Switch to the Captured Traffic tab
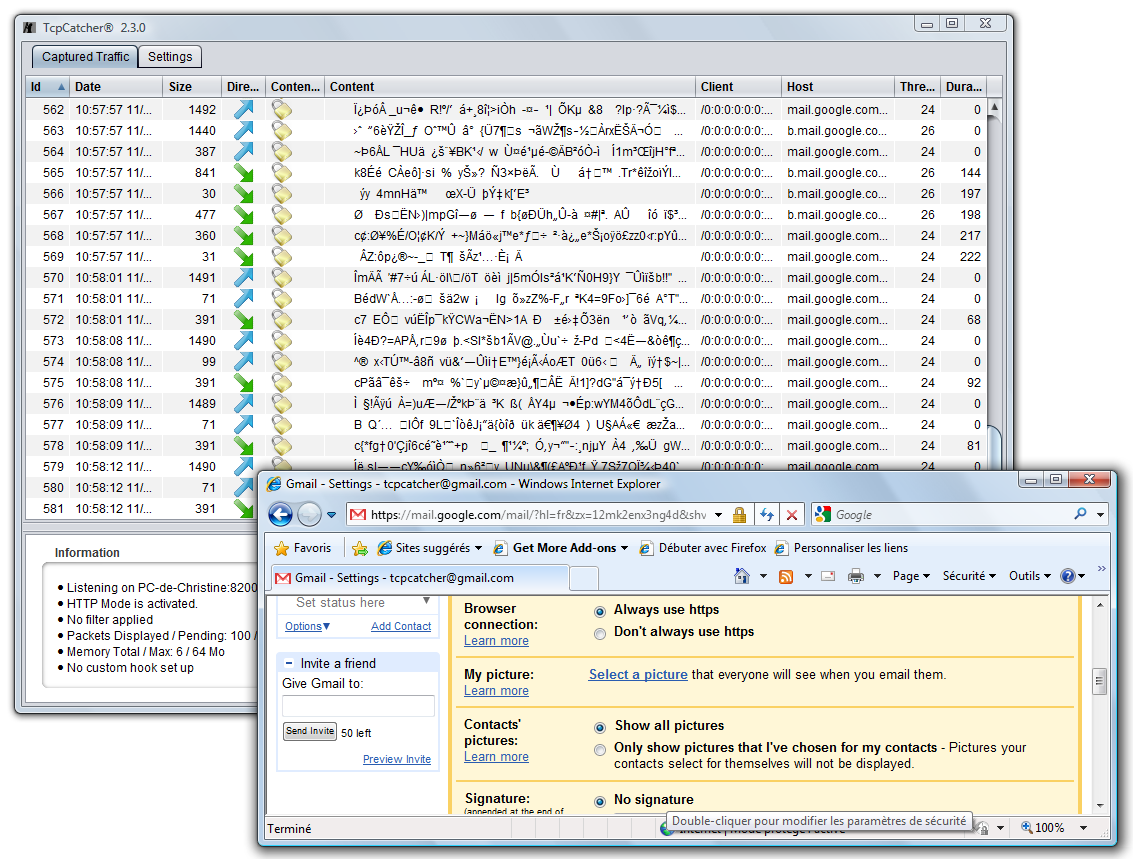The image size is (1133, 859). click(85, 56)
